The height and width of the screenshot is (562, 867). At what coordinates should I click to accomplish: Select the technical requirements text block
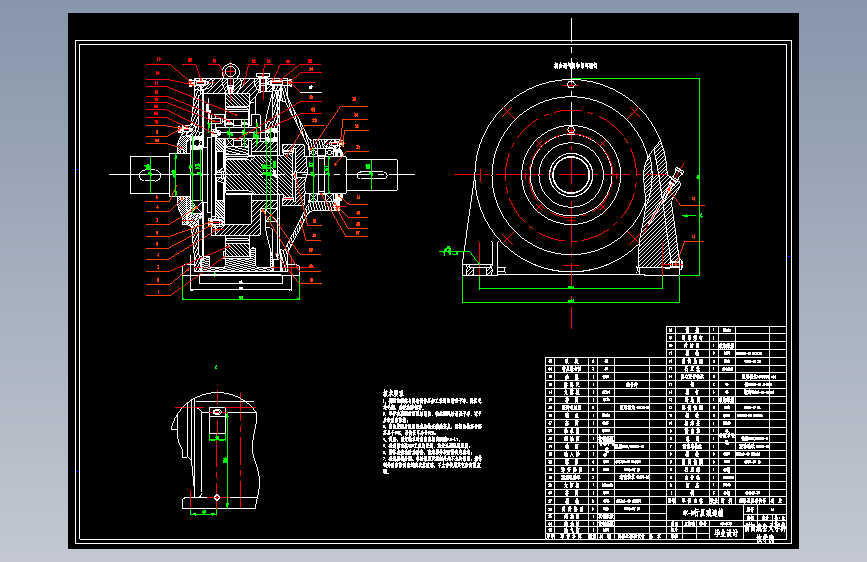pos(432,431)
